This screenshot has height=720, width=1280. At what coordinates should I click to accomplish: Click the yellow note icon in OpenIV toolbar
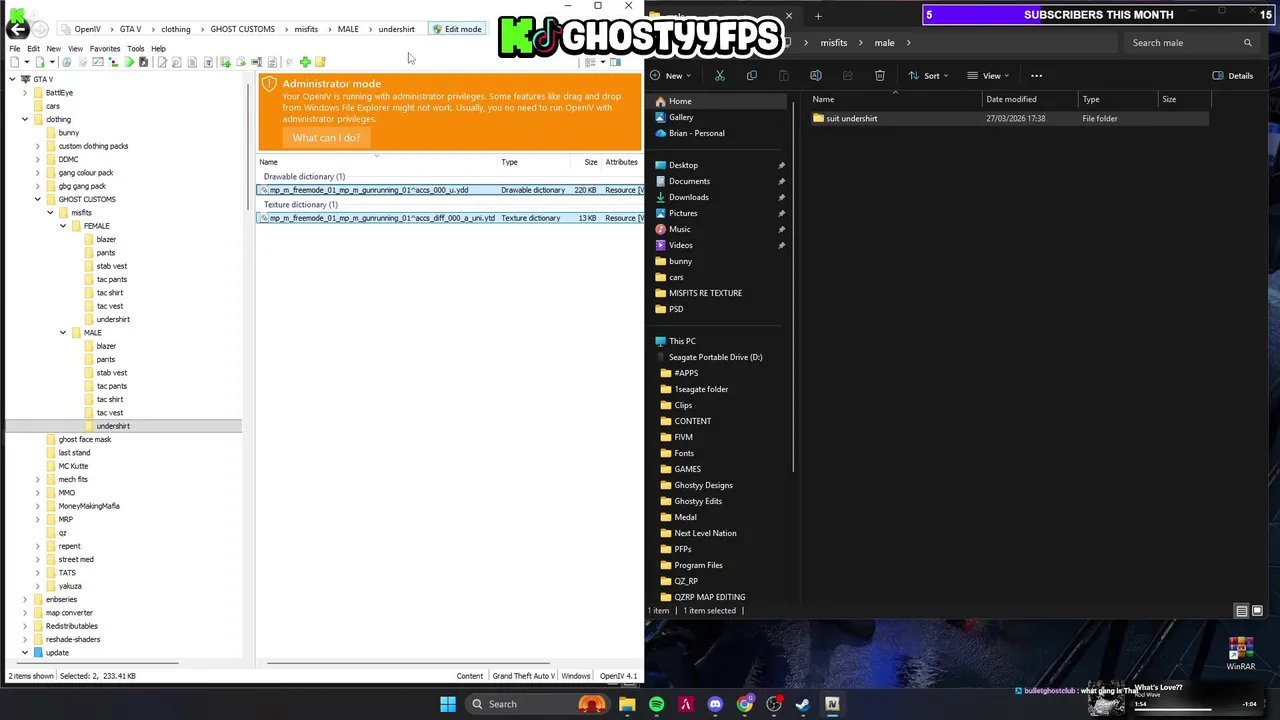coord(320,62)
